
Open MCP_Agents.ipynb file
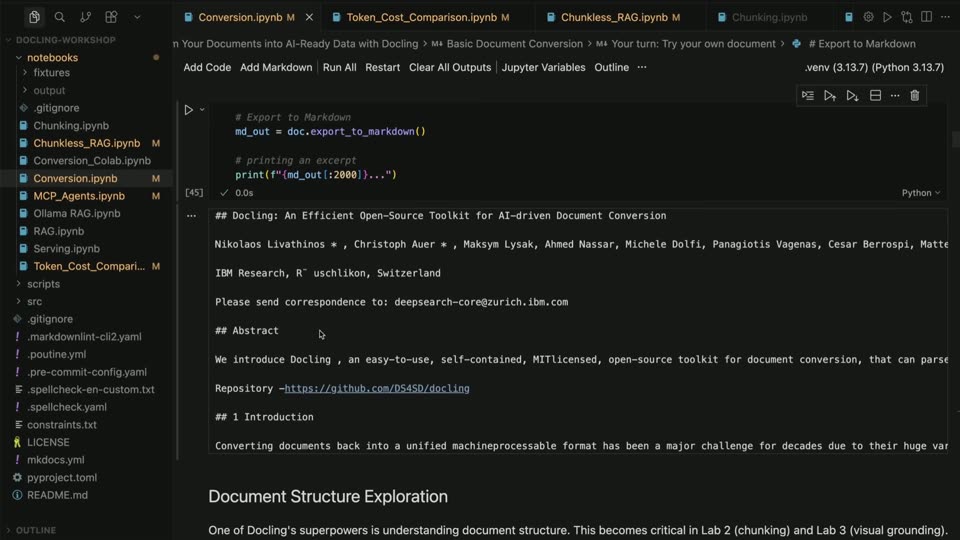(x=79, y=196)
